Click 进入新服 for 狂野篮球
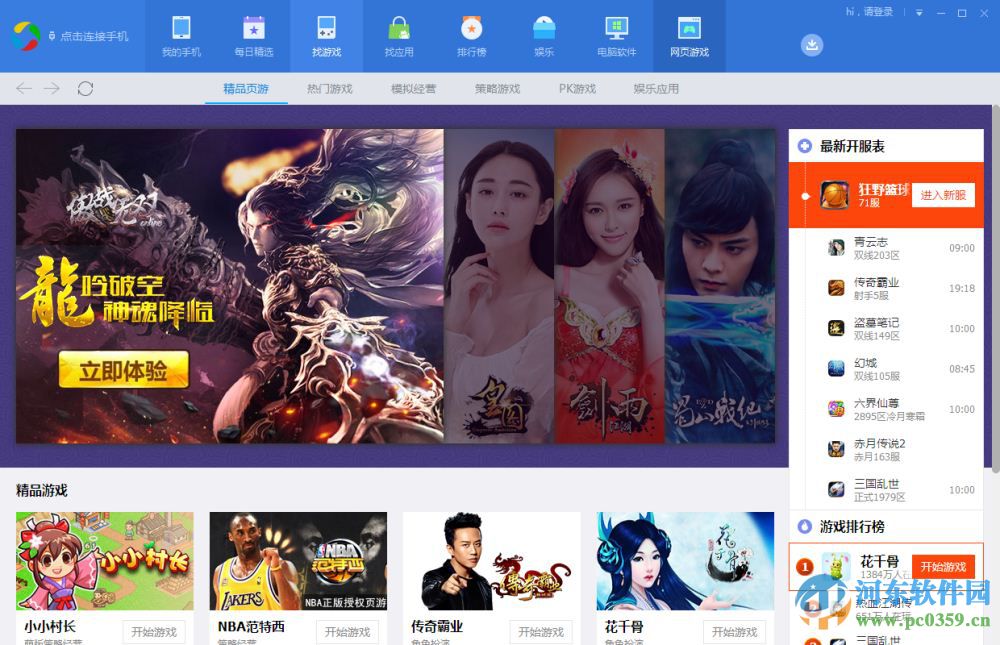 [x=944, y=195]
